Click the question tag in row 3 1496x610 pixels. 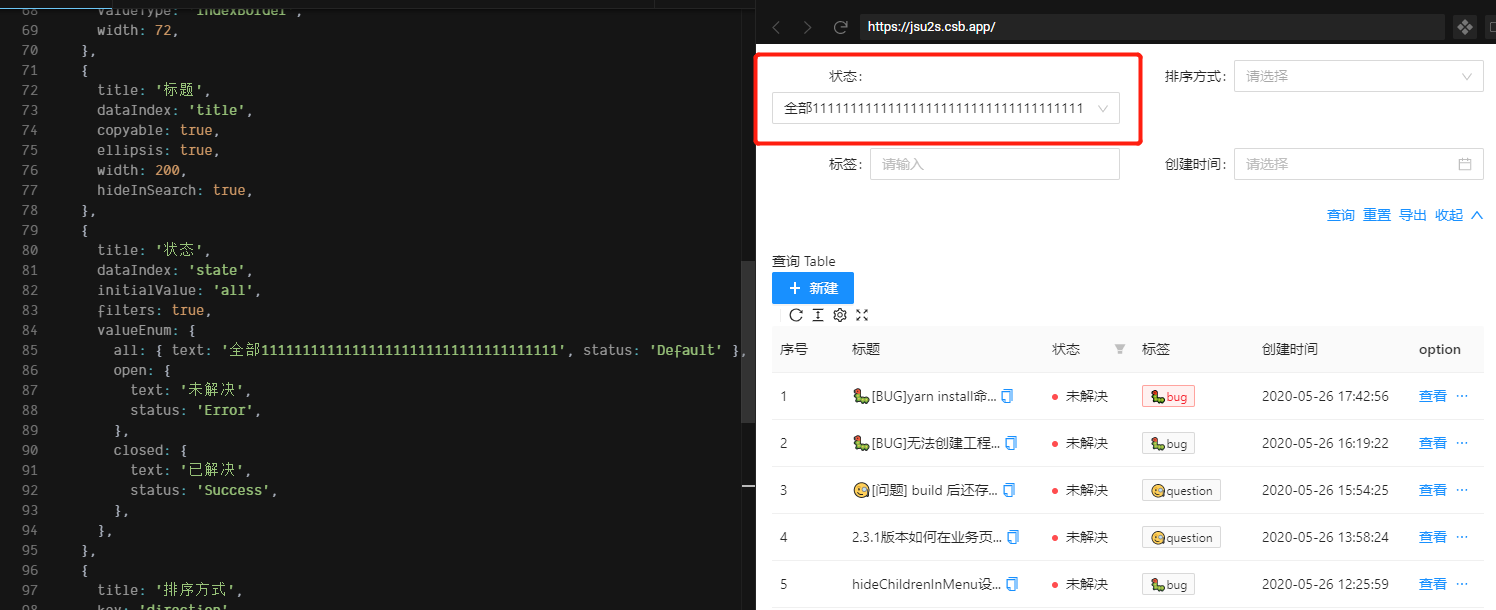(1181, 490)
